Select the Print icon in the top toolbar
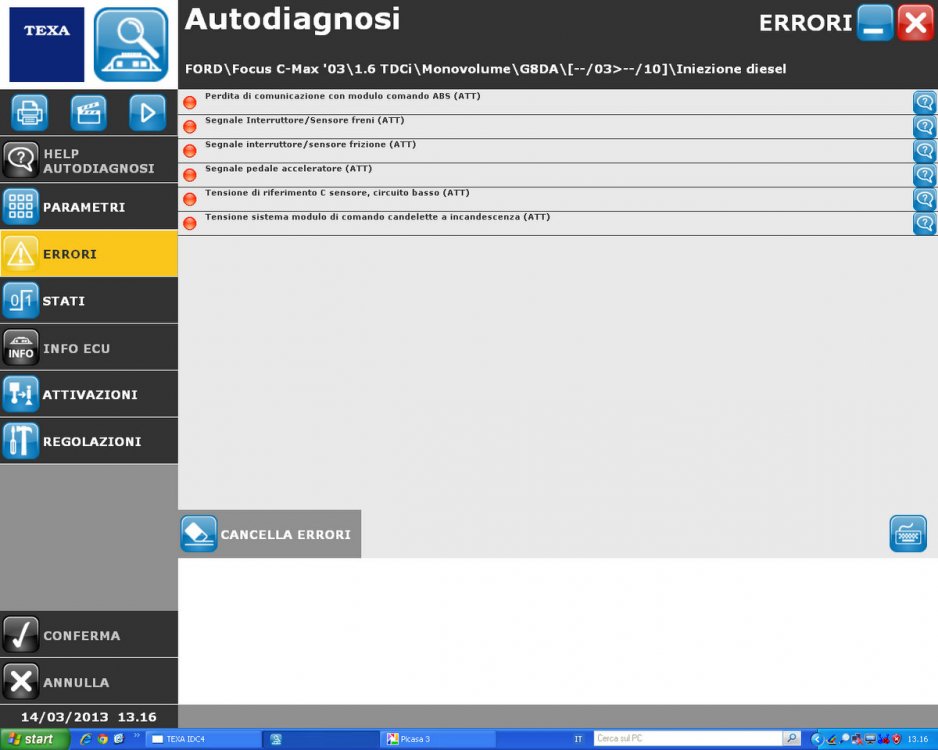938x750 pixels. point(28,112)
